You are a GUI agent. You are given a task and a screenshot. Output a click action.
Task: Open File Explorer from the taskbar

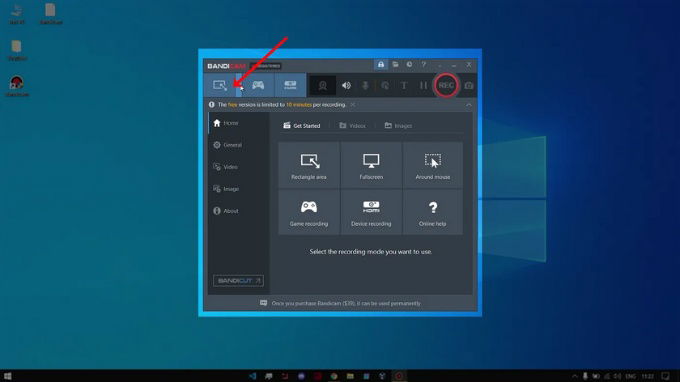[350, 376]
